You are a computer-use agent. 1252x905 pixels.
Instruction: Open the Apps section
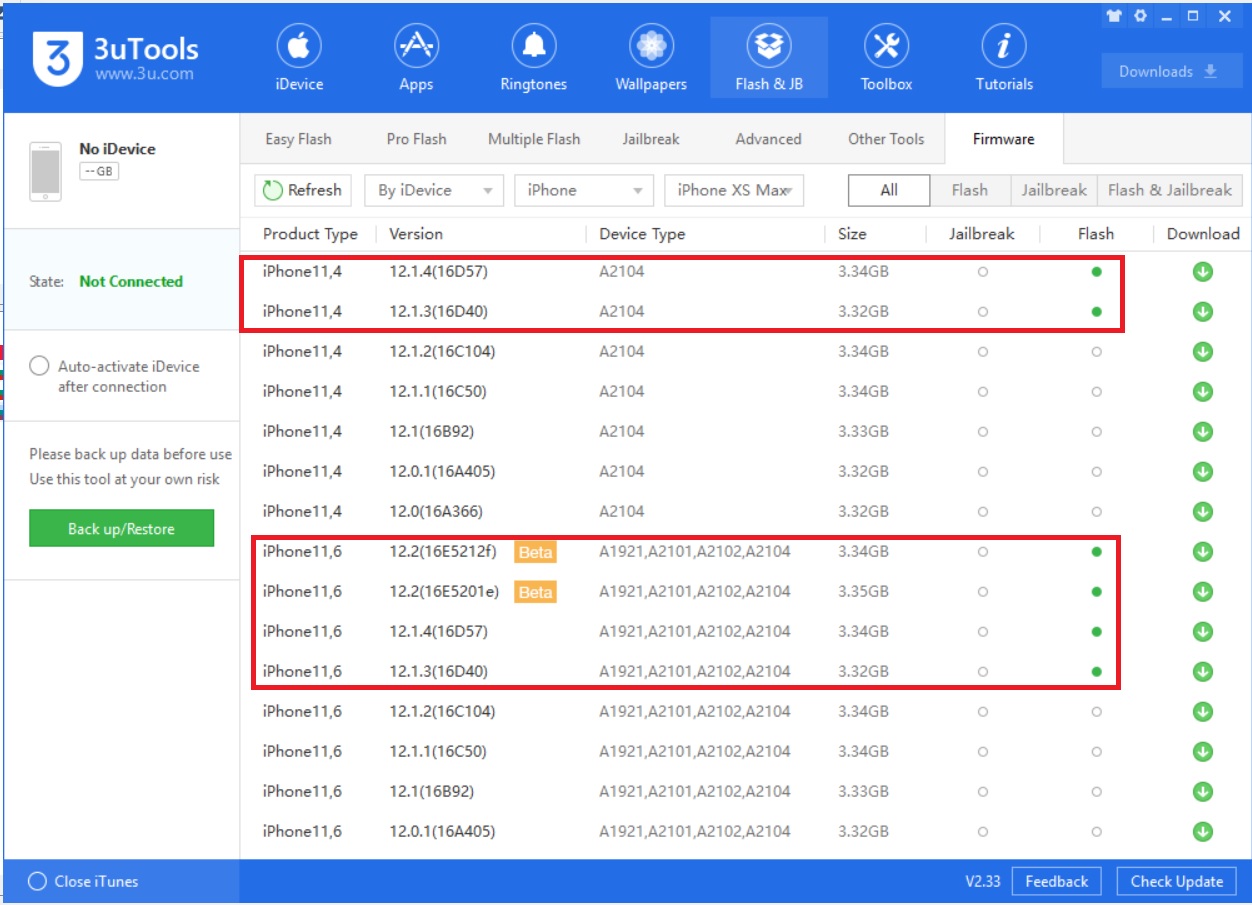(416, 57)
